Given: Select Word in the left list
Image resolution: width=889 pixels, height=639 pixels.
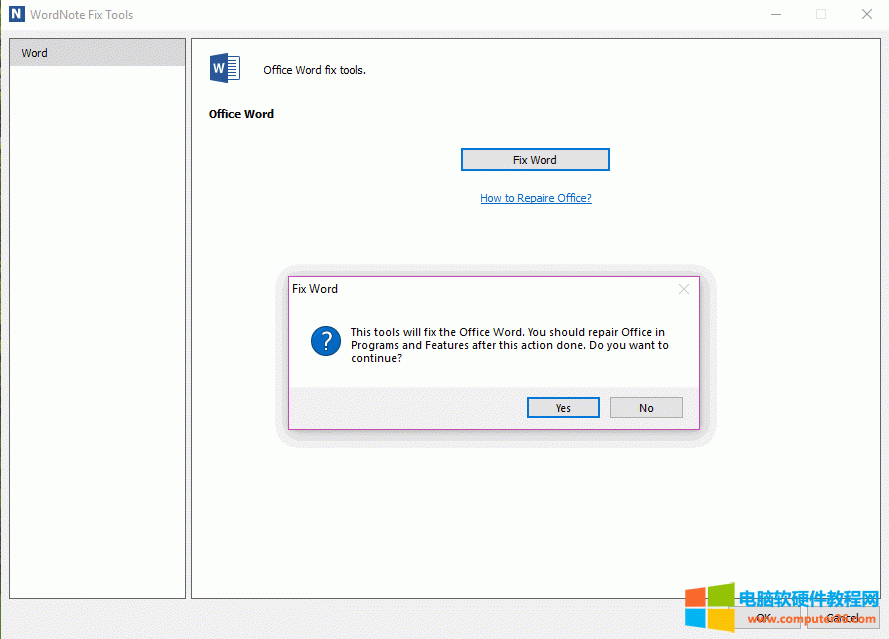Looking at the screenshot, I should point(97,53).
